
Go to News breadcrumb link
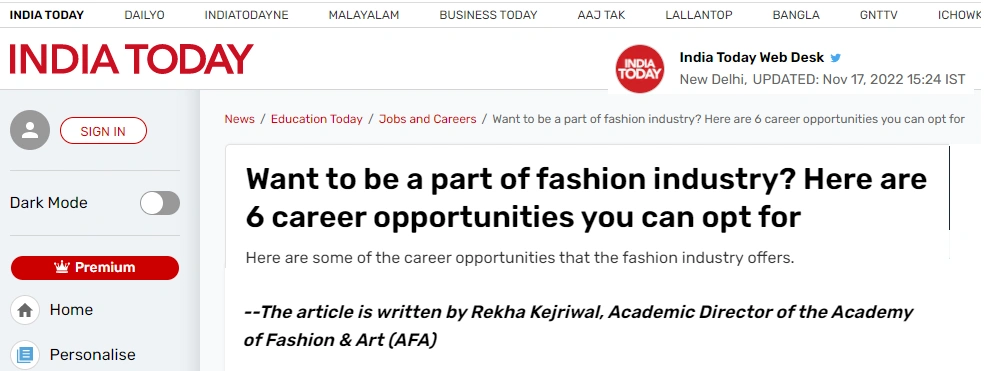pyautogui.click(x=240, y=119)
